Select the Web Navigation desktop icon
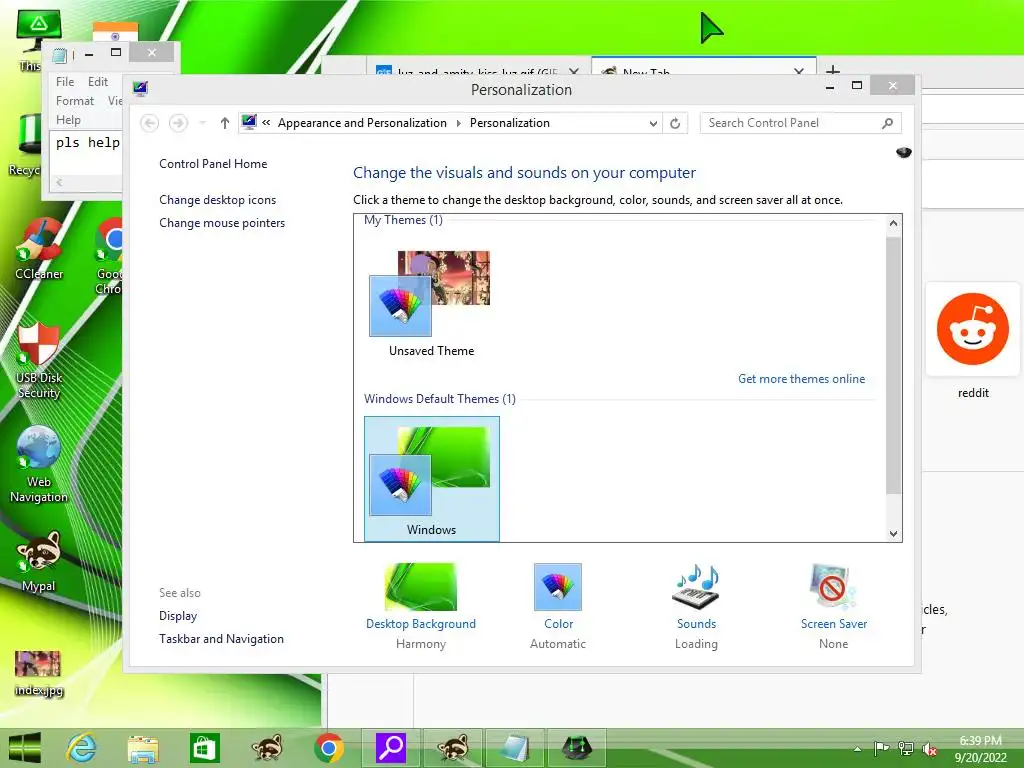This screenshot has width=1024, height=768. click(39, 465)
